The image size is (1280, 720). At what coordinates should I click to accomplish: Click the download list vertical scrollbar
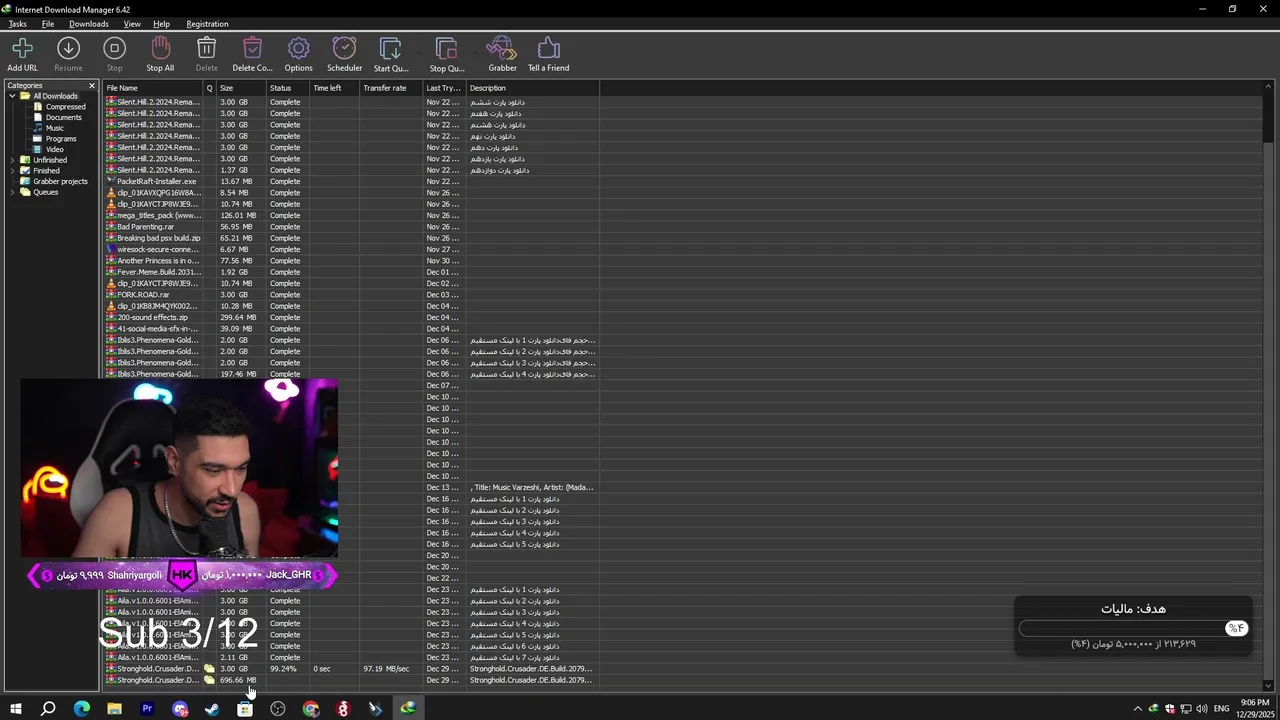pos(1269,387)
